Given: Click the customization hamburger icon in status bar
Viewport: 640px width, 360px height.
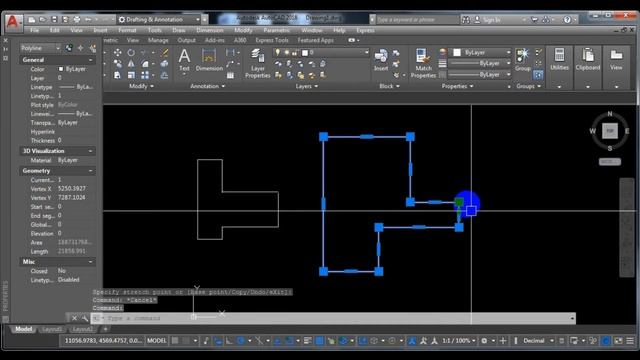Looking at the screenshot, I should 630,340.
